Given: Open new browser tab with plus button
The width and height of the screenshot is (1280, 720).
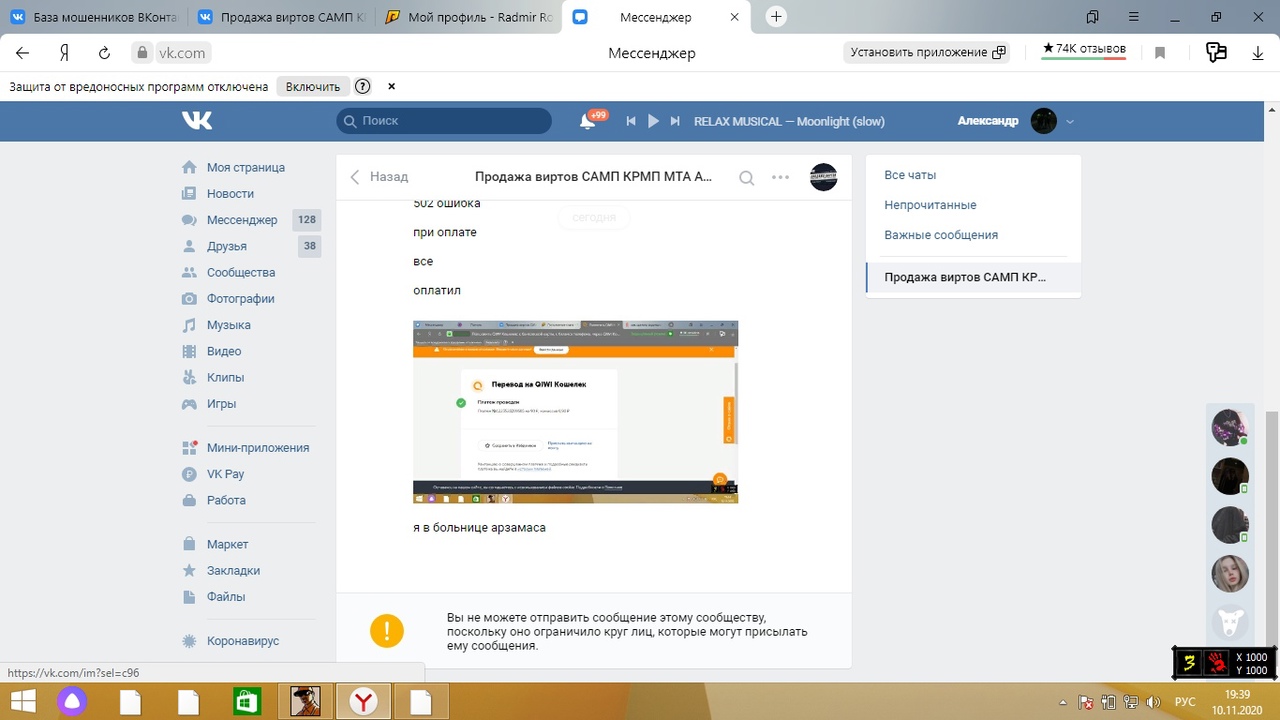Looking at the screenshot, I should pyautogui.click(x=777, y=17).
